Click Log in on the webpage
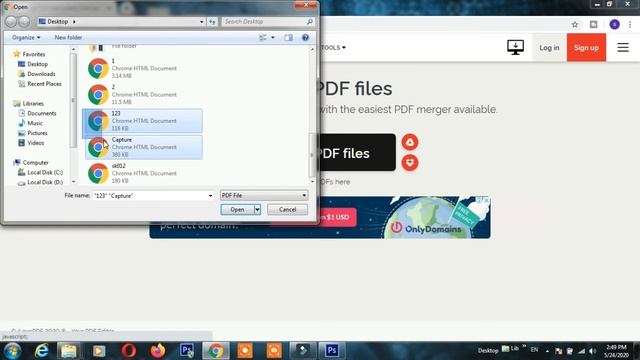 549,48
